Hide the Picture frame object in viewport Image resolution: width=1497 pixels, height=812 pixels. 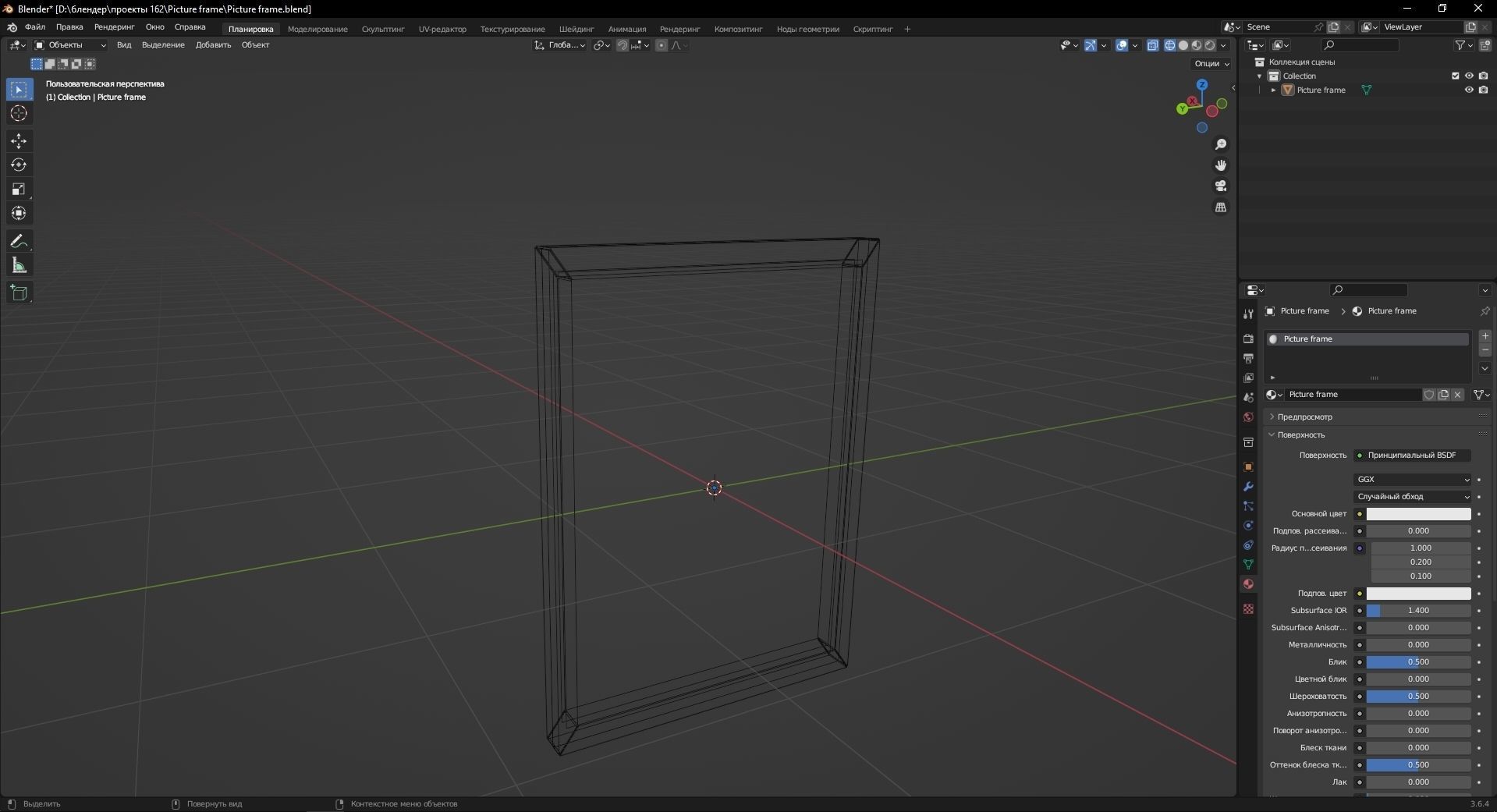point(1469,90)
